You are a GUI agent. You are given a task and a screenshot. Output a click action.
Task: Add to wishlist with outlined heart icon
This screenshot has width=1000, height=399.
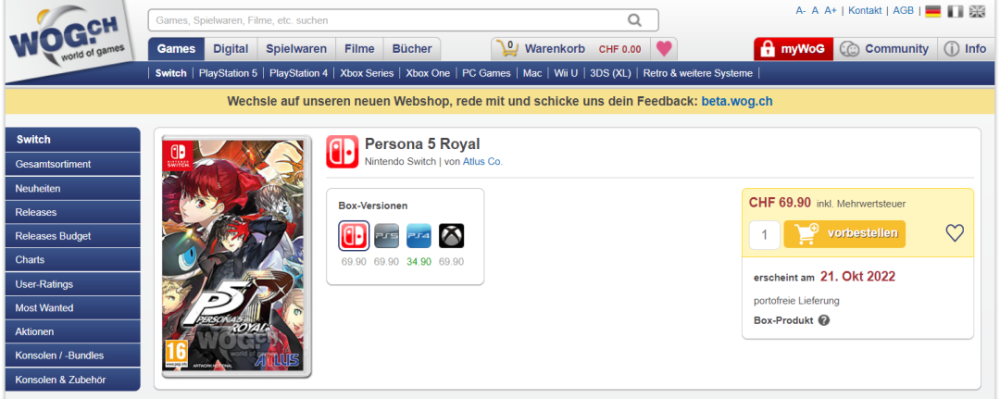coord(954,233)
